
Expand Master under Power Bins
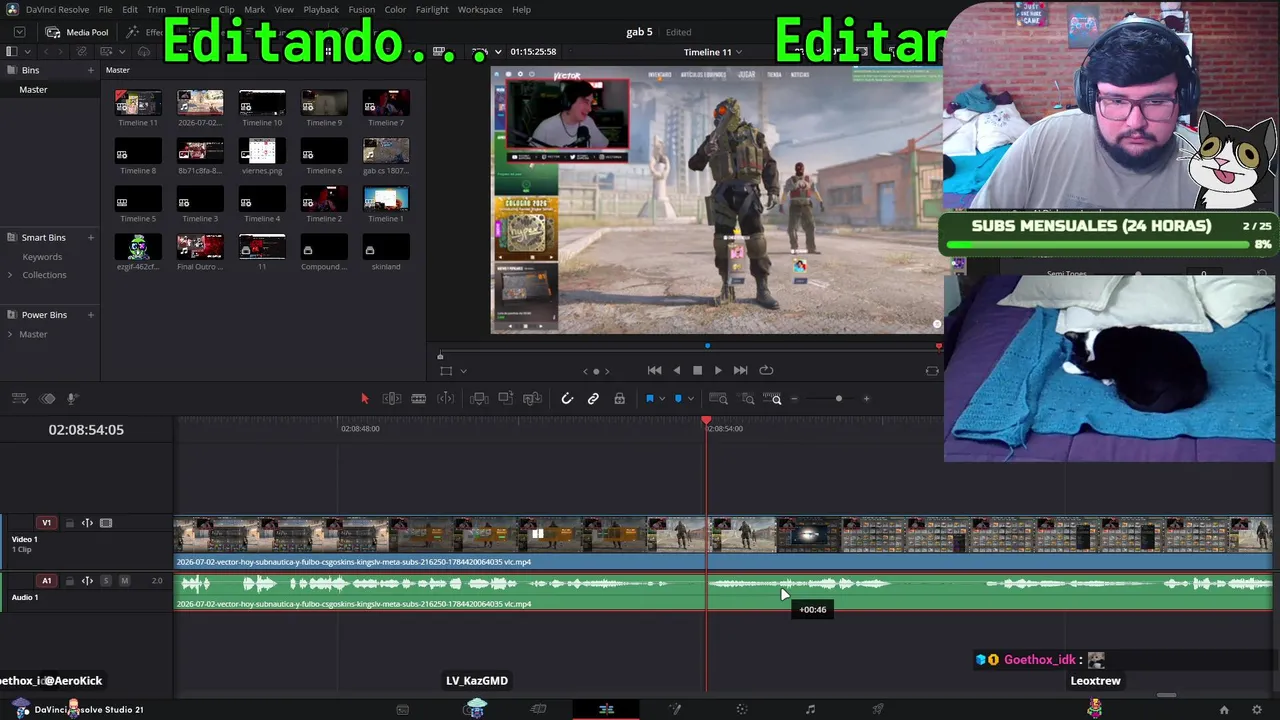coord(10,334)
